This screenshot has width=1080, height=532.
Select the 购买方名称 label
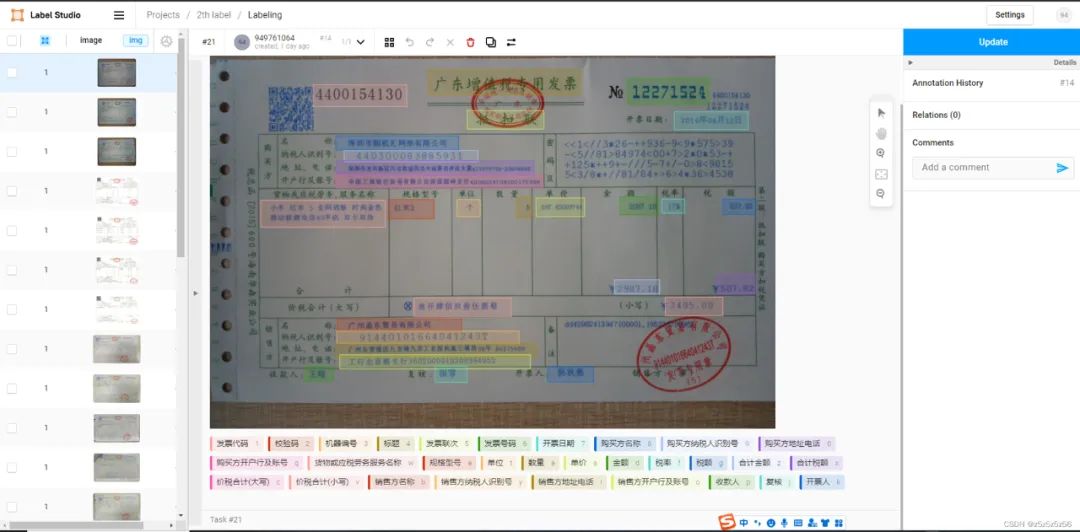[x=625, y=444]
